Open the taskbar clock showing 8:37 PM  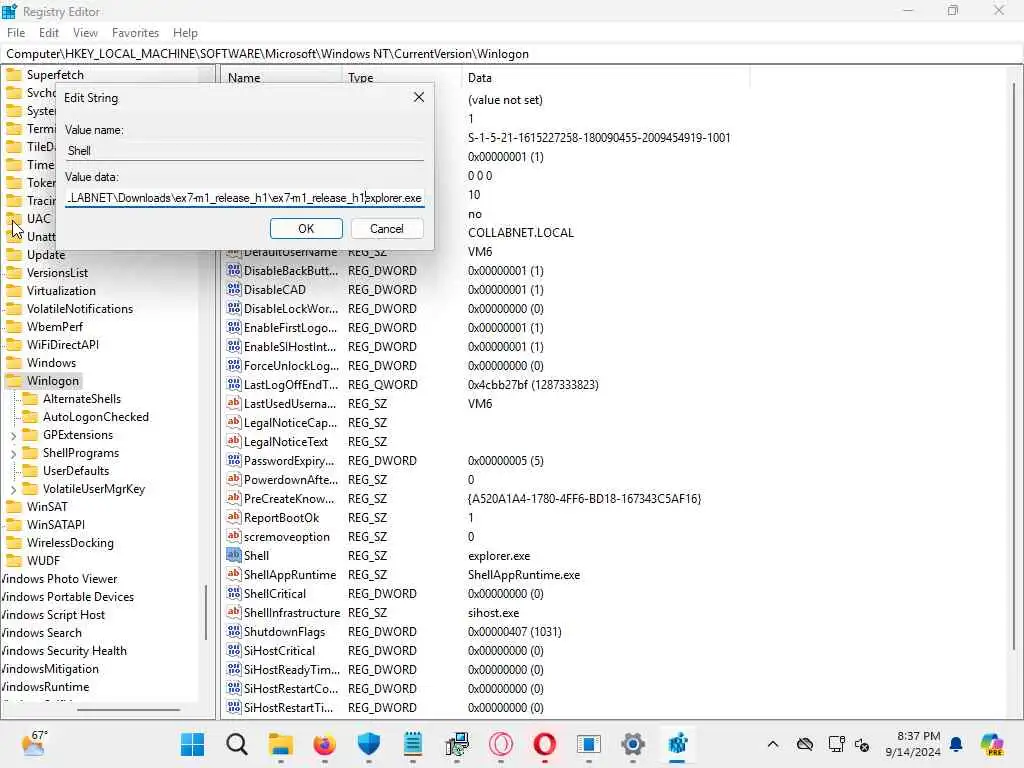point(913,744)
